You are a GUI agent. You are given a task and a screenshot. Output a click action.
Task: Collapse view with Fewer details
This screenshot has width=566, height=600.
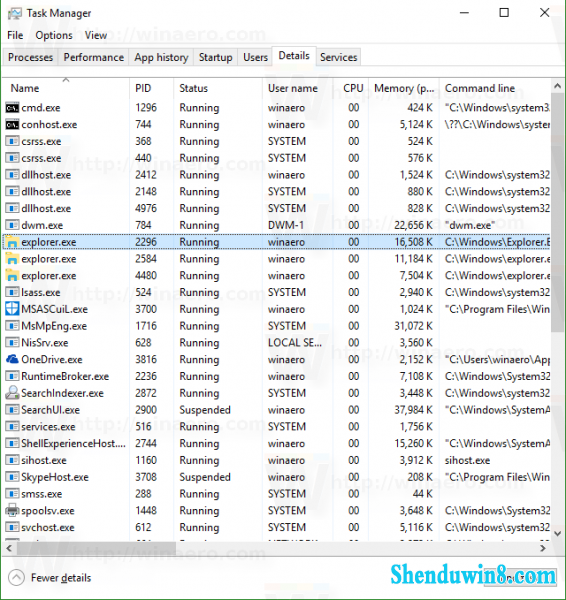click(49, 578)
